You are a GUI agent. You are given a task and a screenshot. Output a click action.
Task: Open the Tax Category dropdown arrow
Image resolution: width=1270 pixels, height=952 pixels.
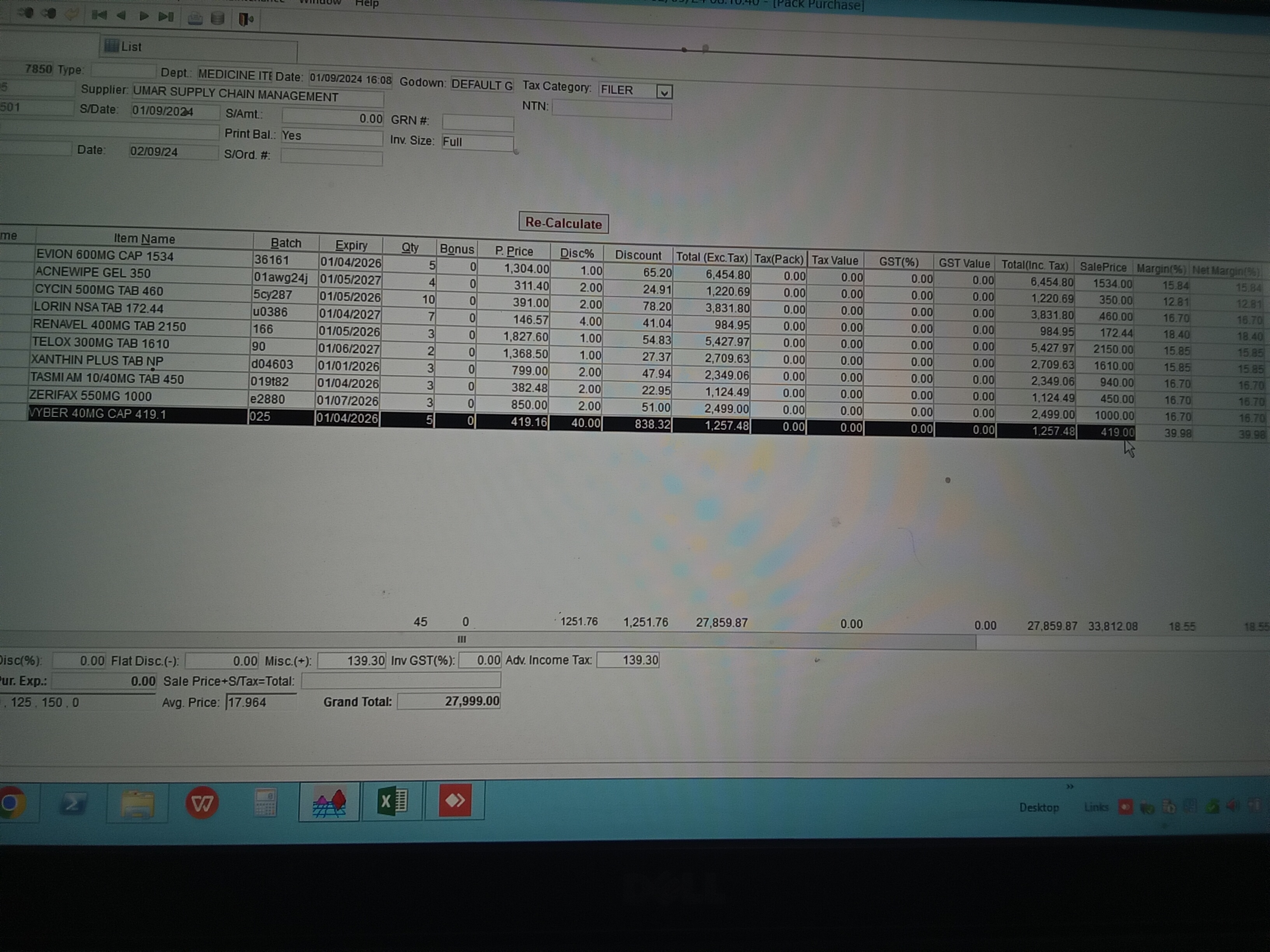(664, 93)
